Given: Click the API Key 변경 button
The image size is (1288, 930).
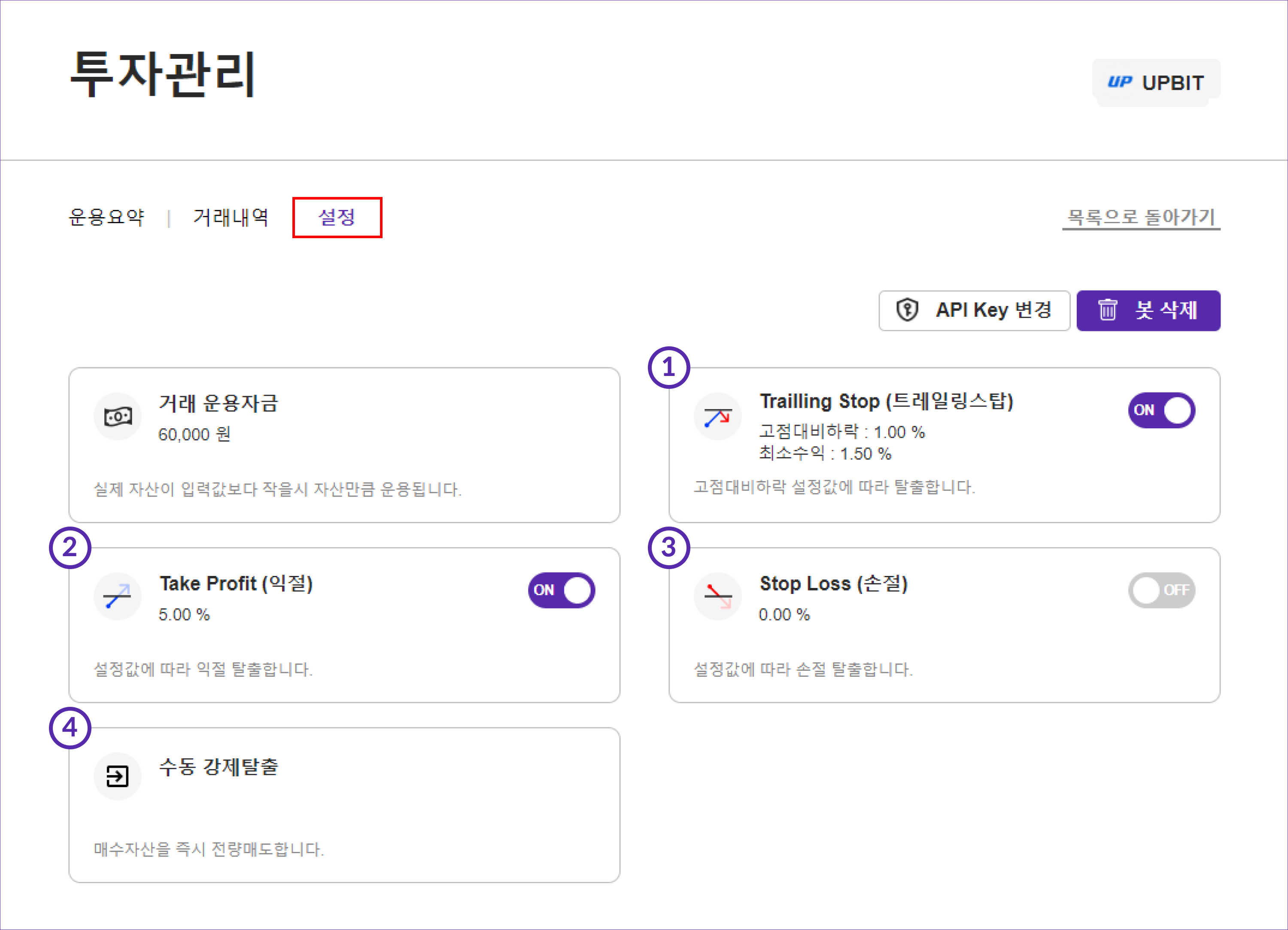Looking at the screenshot, I should point(974,310).
